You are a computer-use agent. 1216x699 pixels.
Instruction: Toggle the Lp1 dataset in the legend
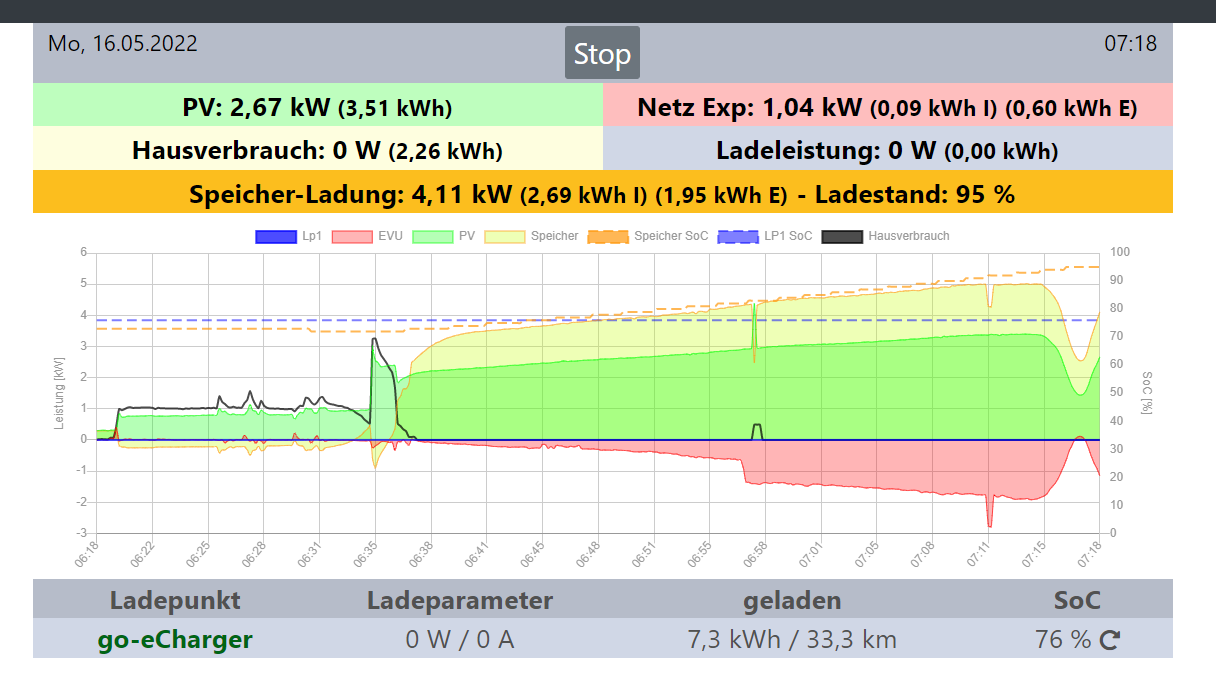point(290,236)
